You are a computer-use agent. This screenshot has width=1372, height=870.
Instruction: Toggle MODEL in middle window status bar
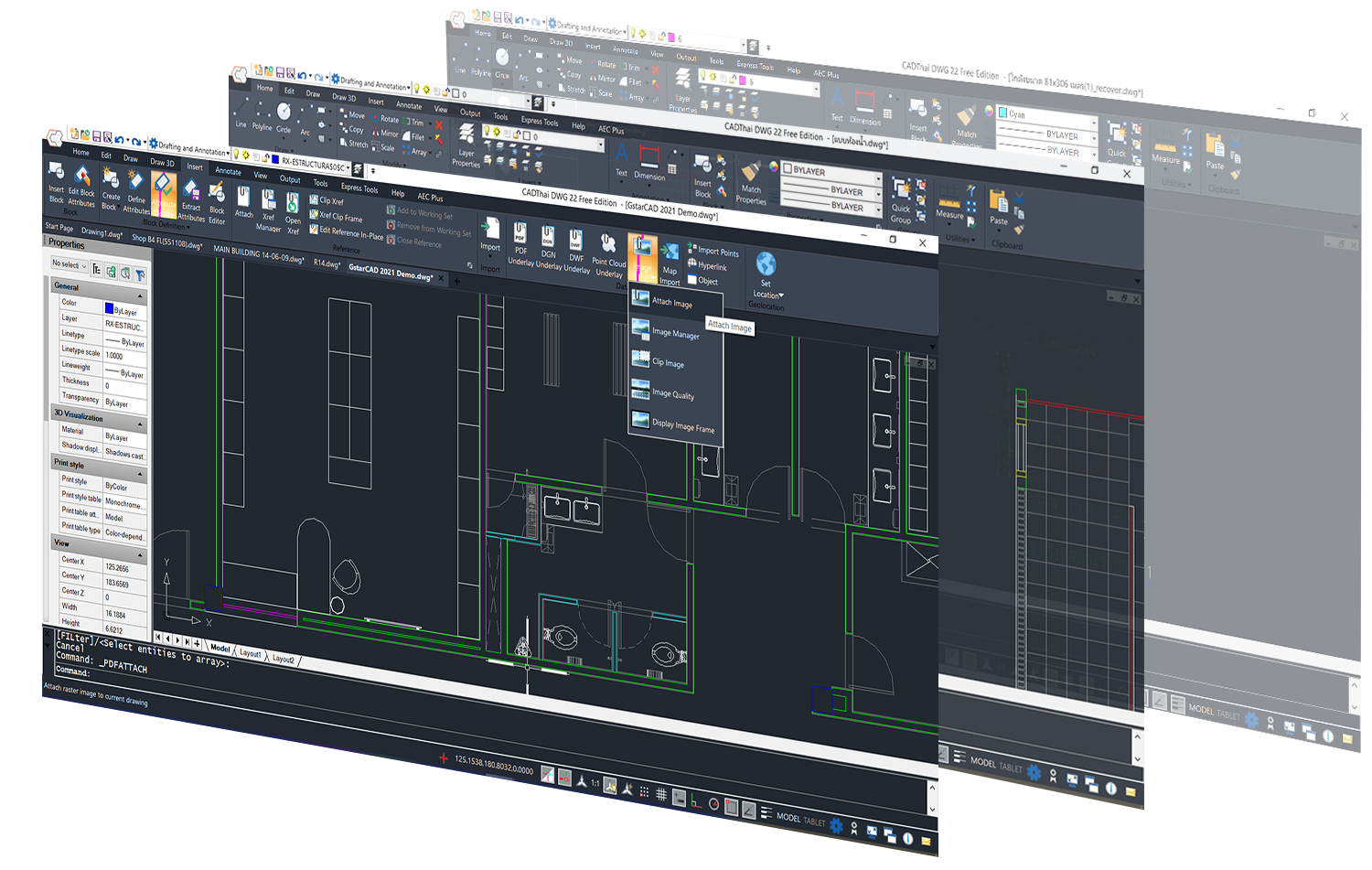tap(983, 762)
